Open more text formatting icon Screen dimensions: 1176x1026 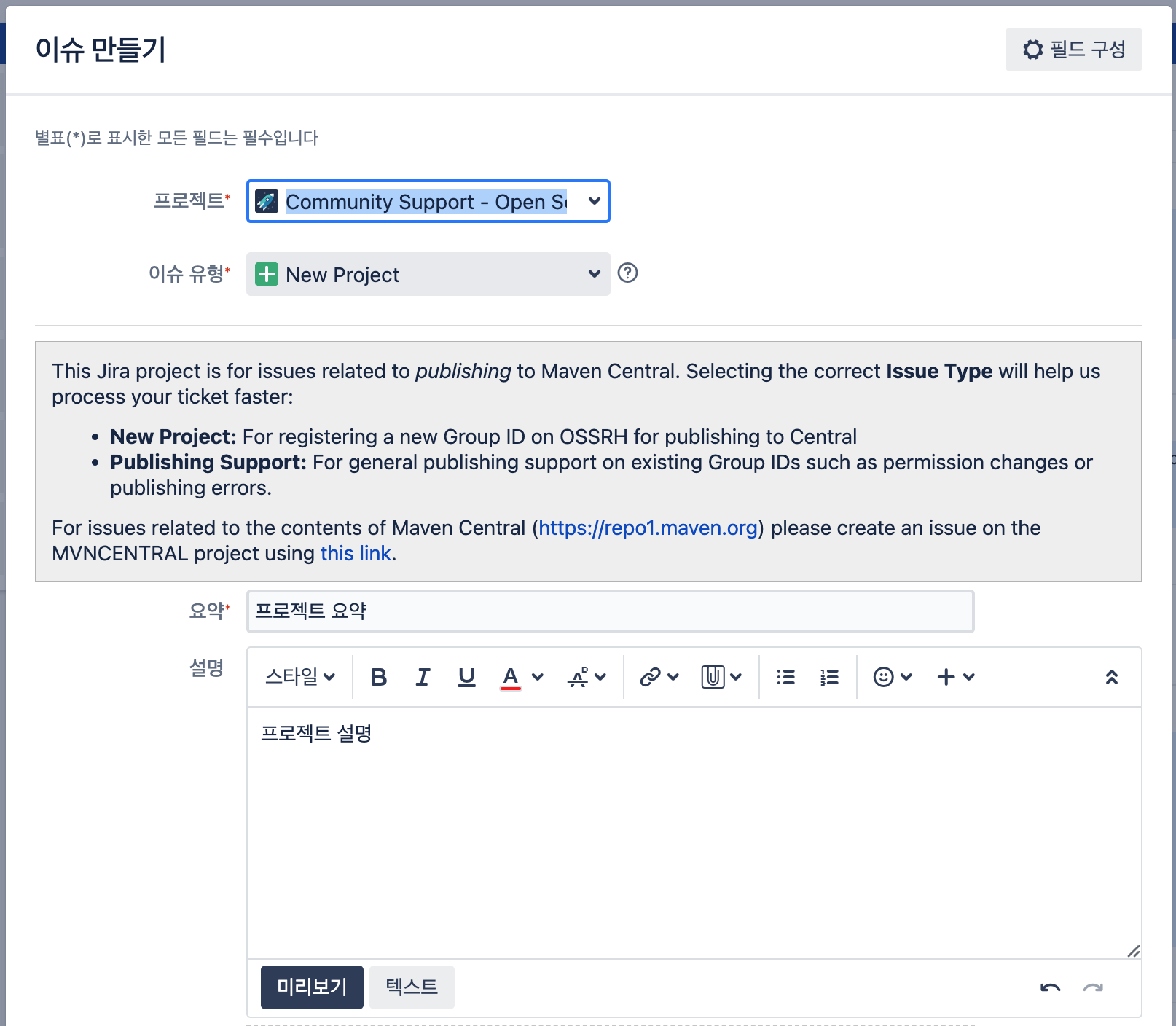(x=579, y=677)
